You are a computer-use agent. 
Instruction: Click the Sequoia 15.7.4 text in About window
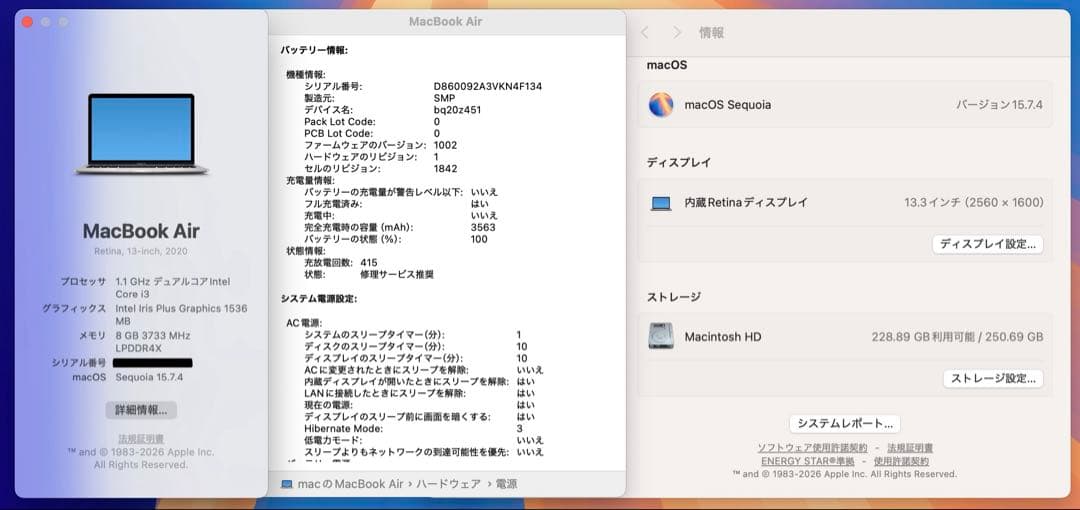tap(149, 377)
